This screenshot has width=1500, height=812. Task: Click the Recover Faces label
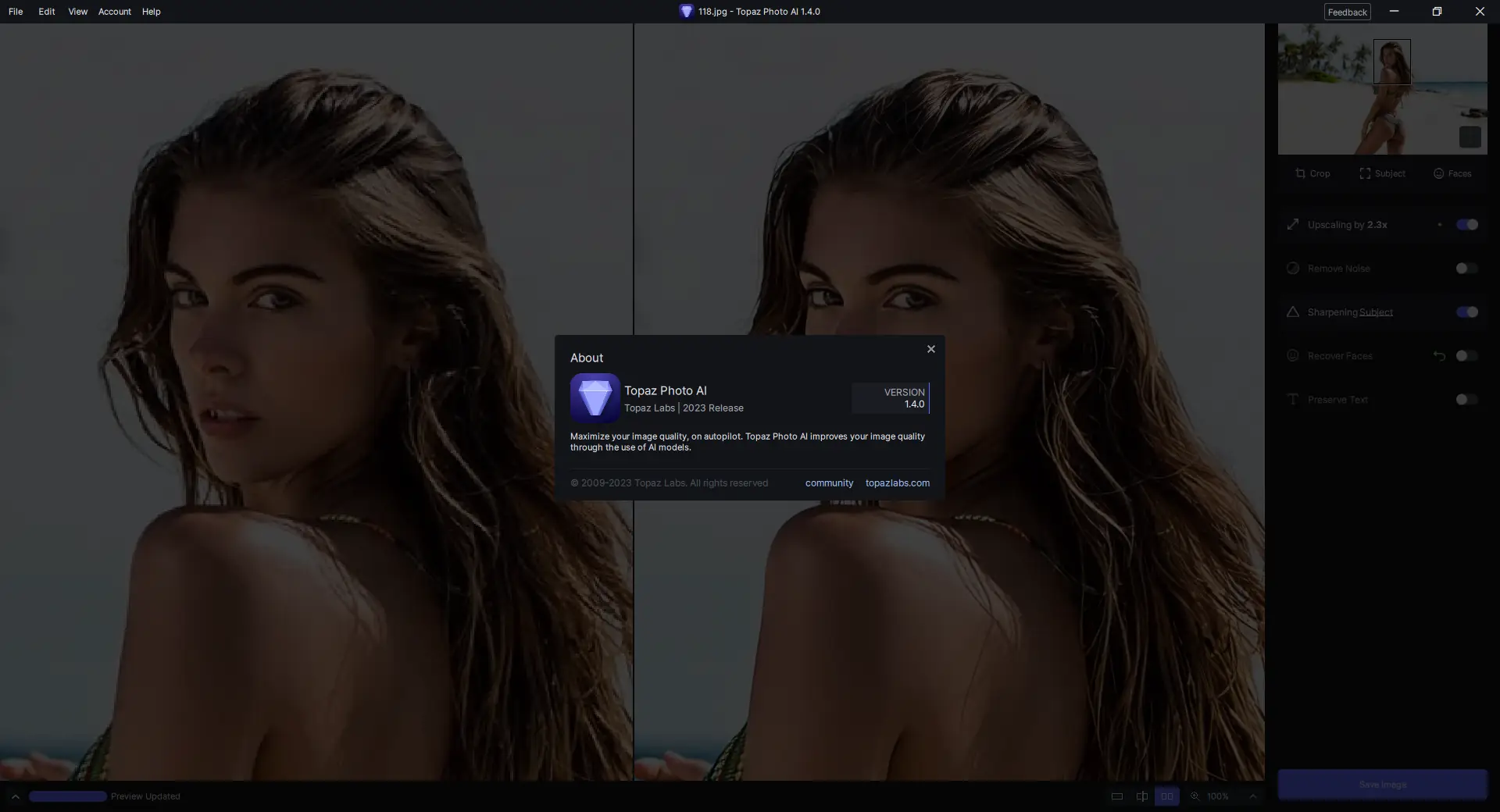1340,356
